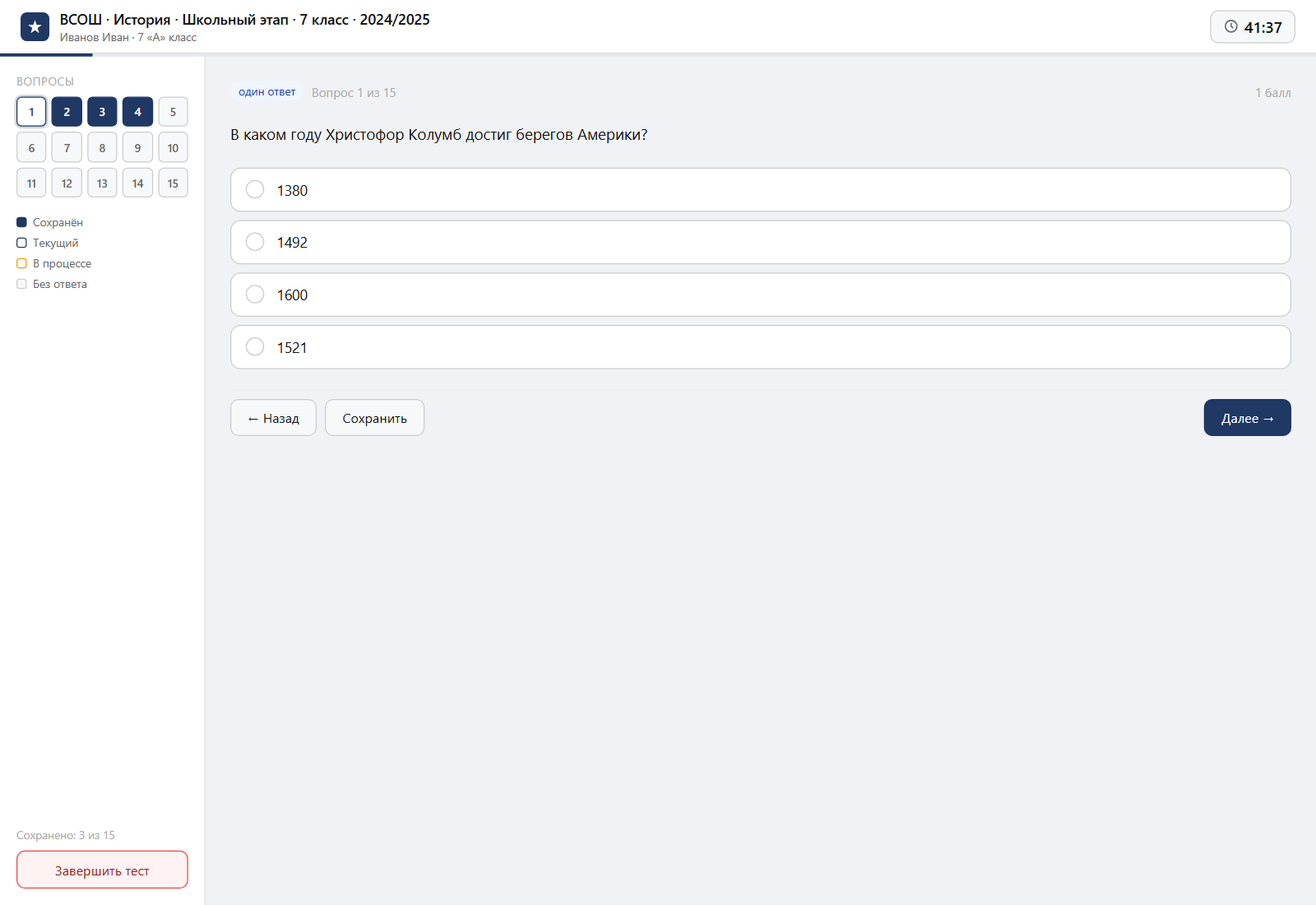Click the 1 балл score label
1316x905 pixels.
click(x=1272, y=93)
